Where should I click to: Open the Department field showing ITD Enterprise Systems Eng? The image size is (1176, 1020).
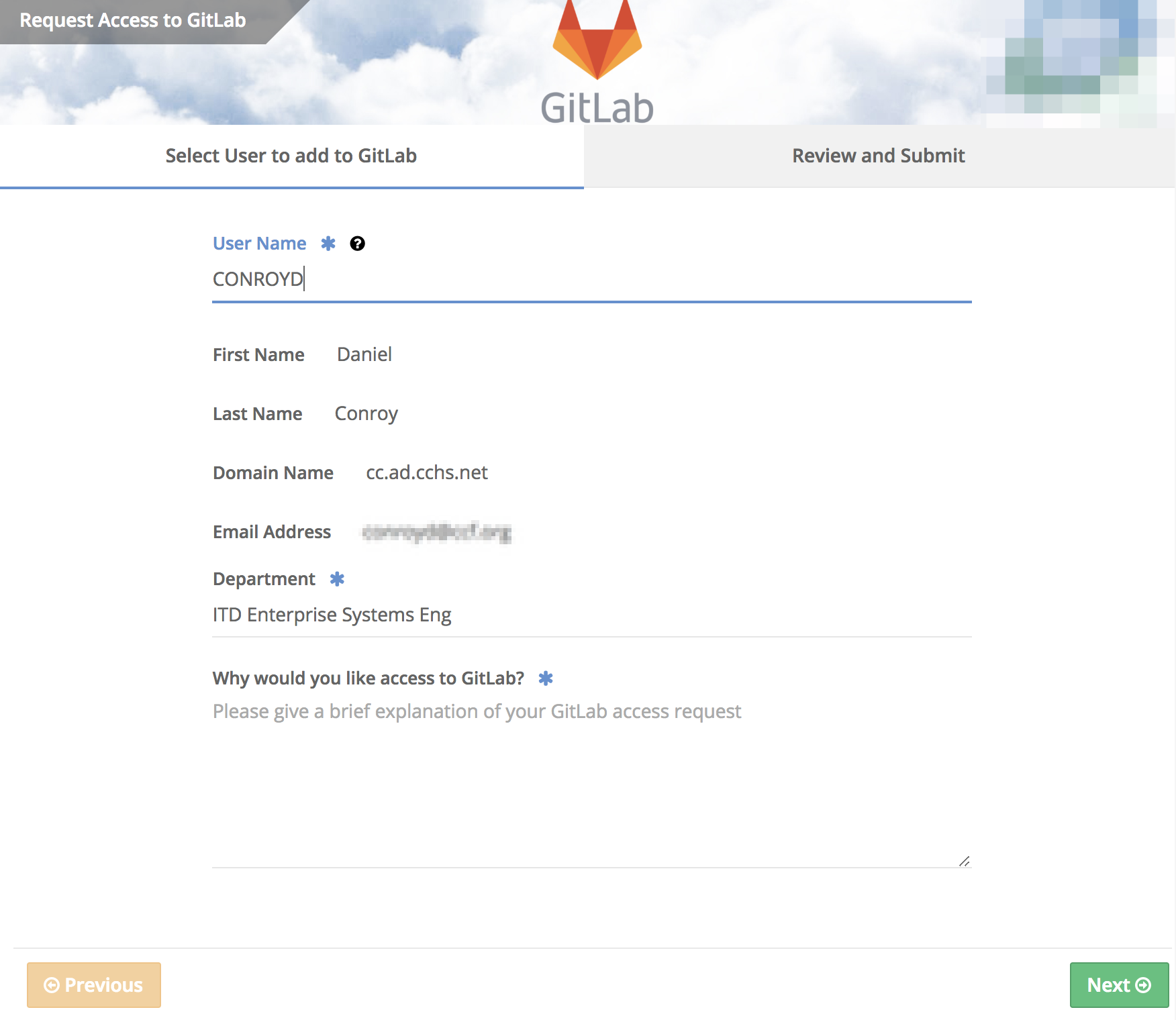591,615
